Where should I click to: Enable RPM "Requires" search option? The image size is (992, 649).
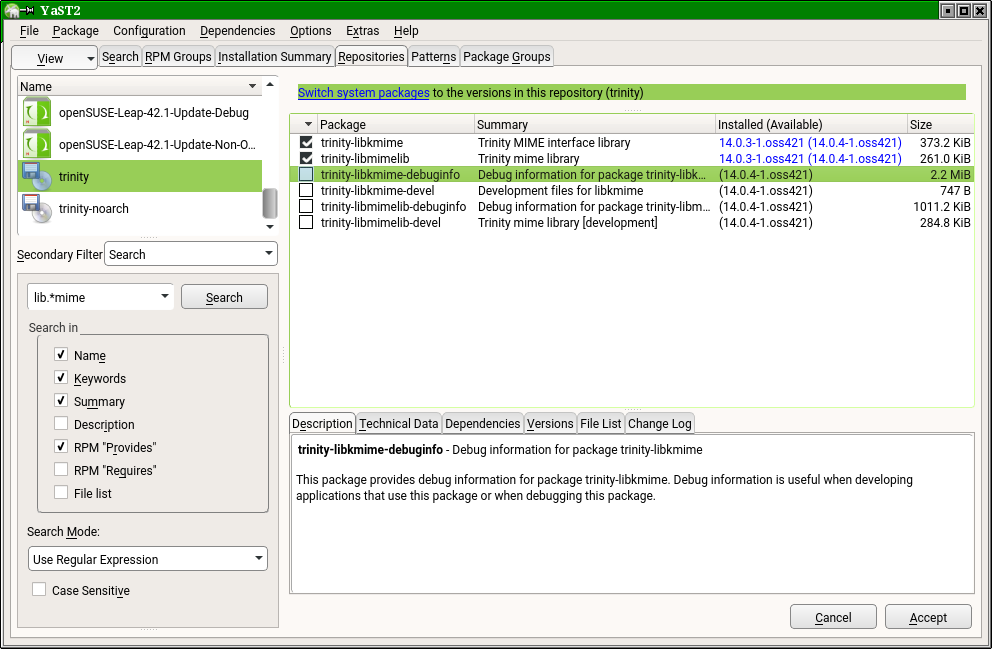click(x=61, y=469)
